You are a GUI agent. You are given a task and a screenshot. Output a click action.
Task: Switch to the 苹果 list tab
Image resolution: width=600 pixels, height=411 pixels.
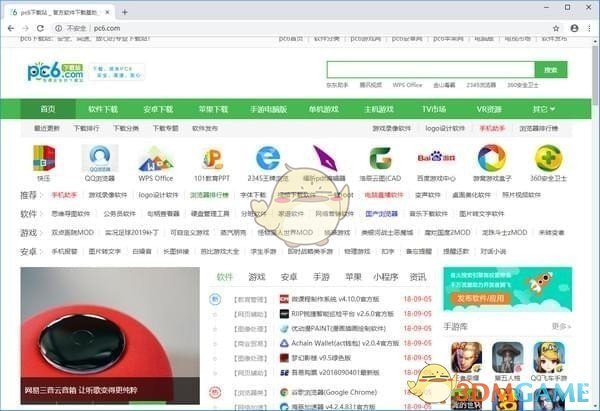tap(353, 277)
